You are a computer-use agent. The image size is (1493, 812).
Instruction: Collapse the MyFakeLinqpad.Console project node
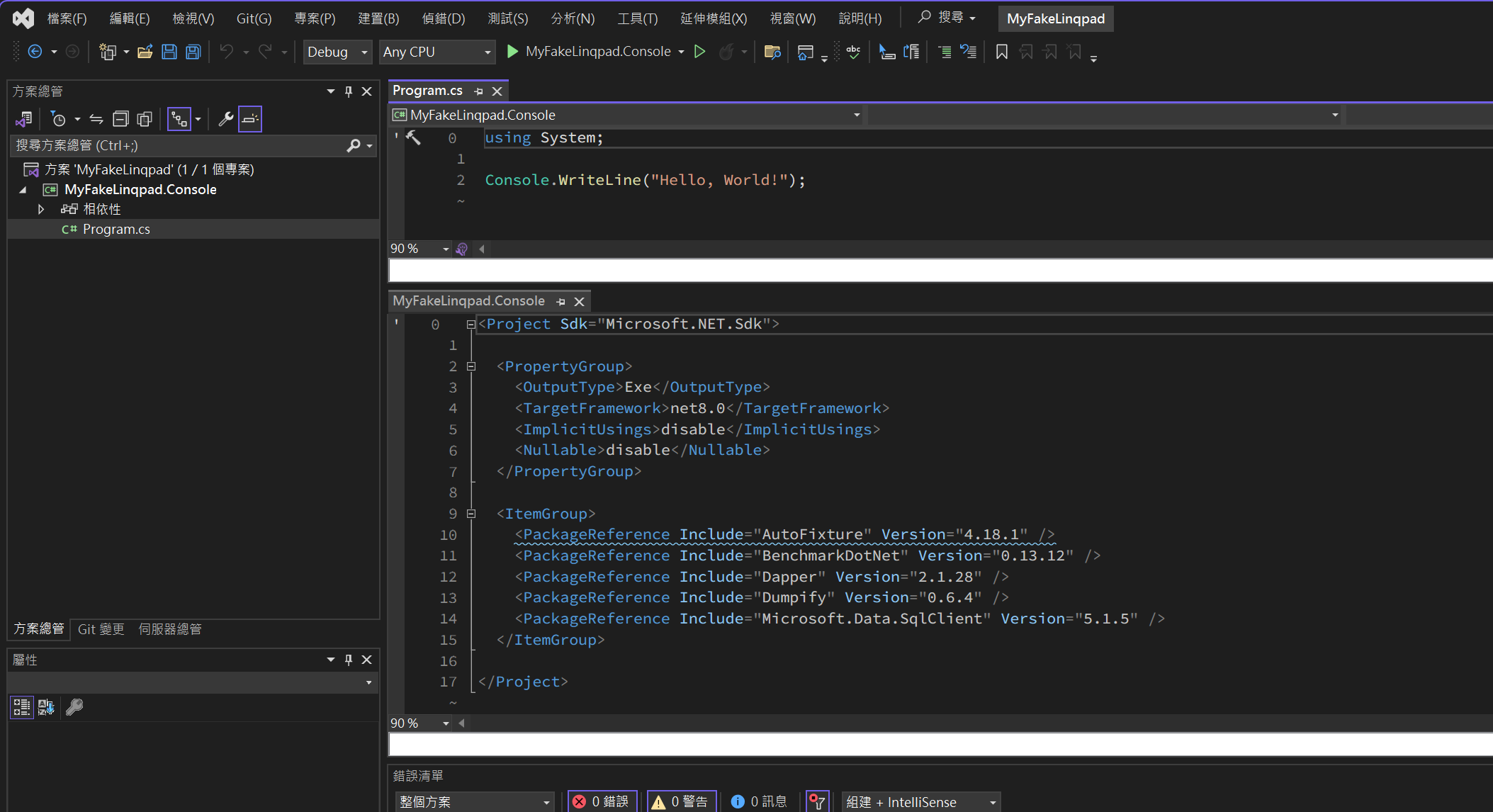[23, 189]
